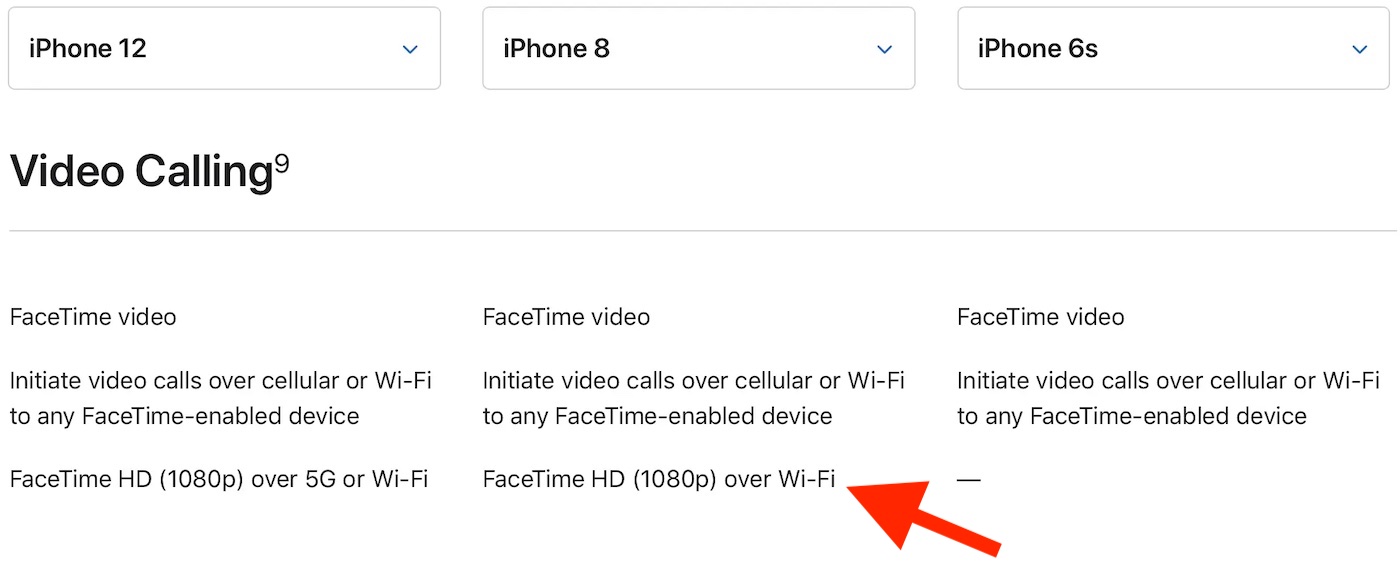Screen dimensions: 1400x577
Task: Click the "iPhone 8" text in the selector
Action: tap(556, 48)
